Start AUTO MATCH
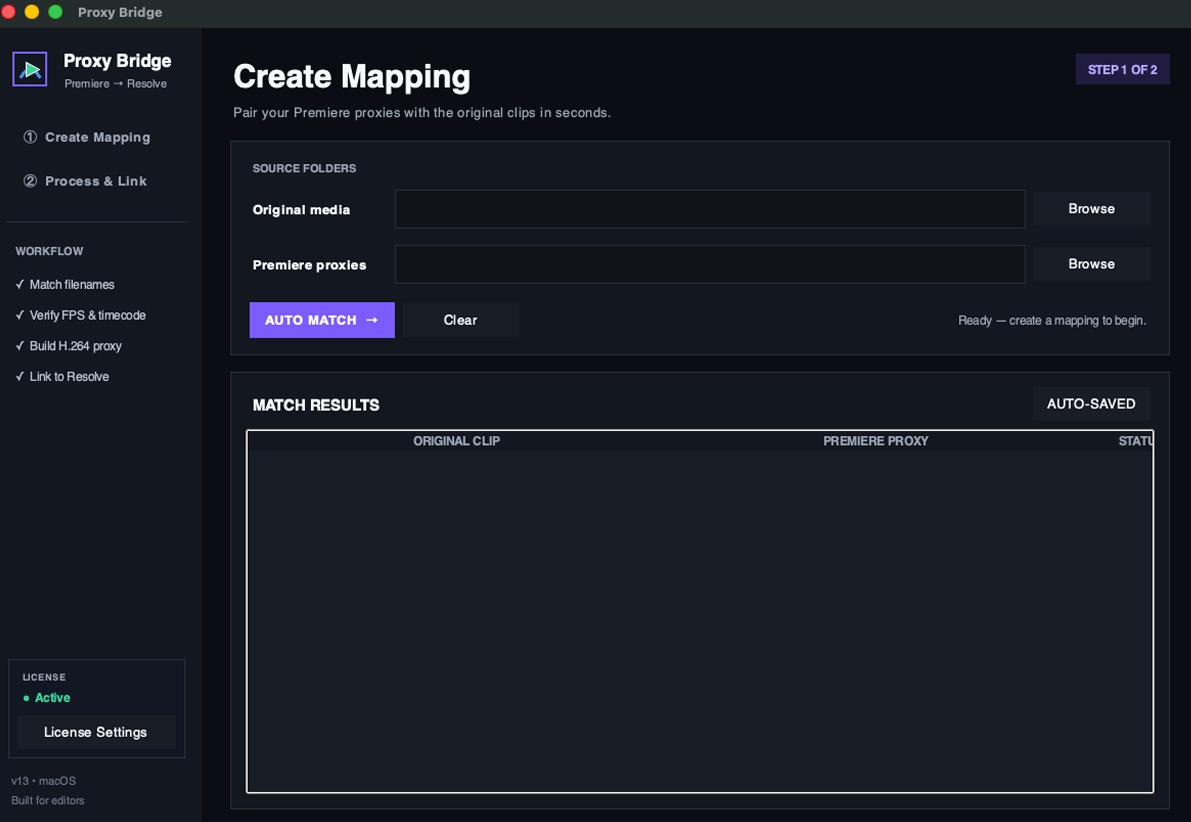 coord(322,320)
